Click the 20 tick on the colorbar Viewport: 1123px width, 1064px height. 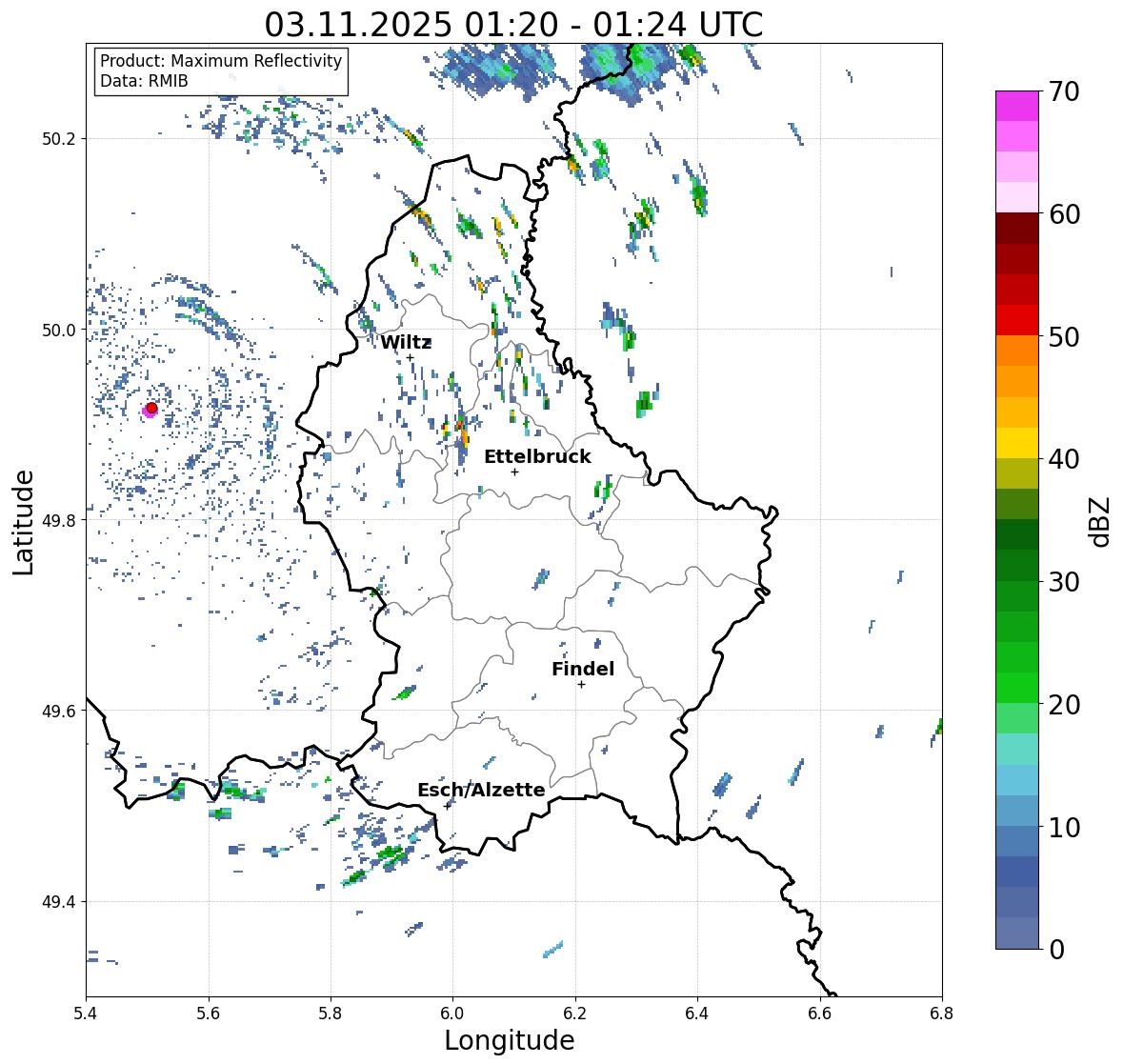pyautogui.click(x=1064, y=705)
